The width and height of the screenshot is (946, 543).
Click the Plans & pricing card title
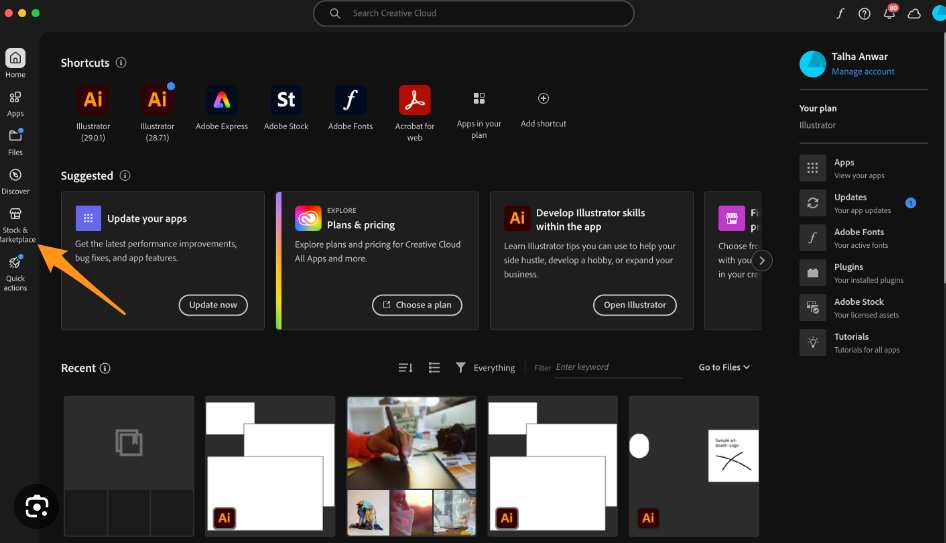click(361, 225)
